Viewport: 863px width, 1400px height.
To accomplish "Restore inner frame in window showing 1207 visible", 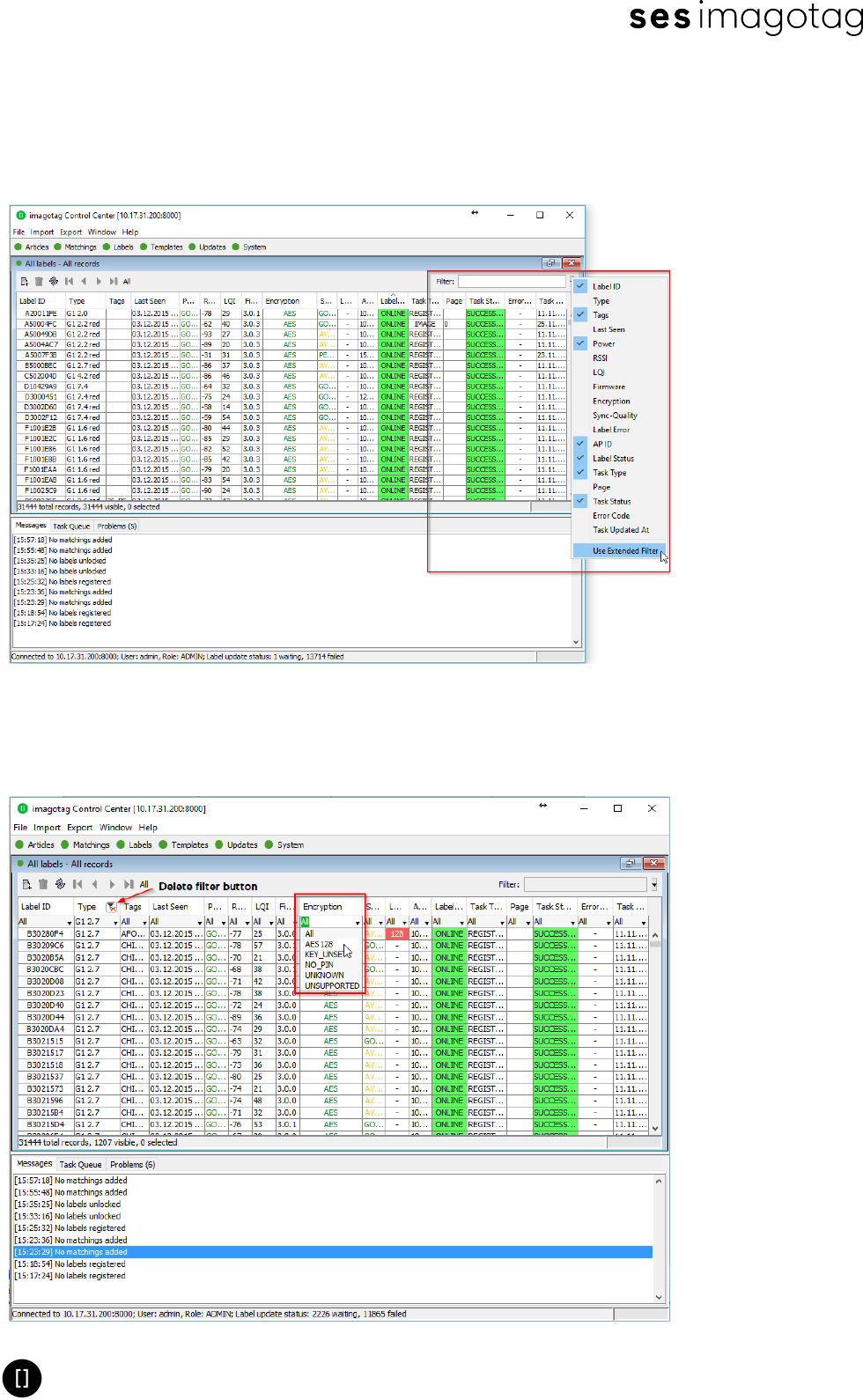I will click(630, 864).
